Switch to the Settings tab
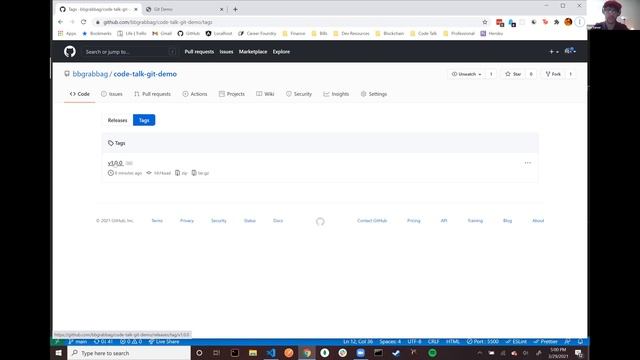The image size is (640, 360). [x=374, y=94]
